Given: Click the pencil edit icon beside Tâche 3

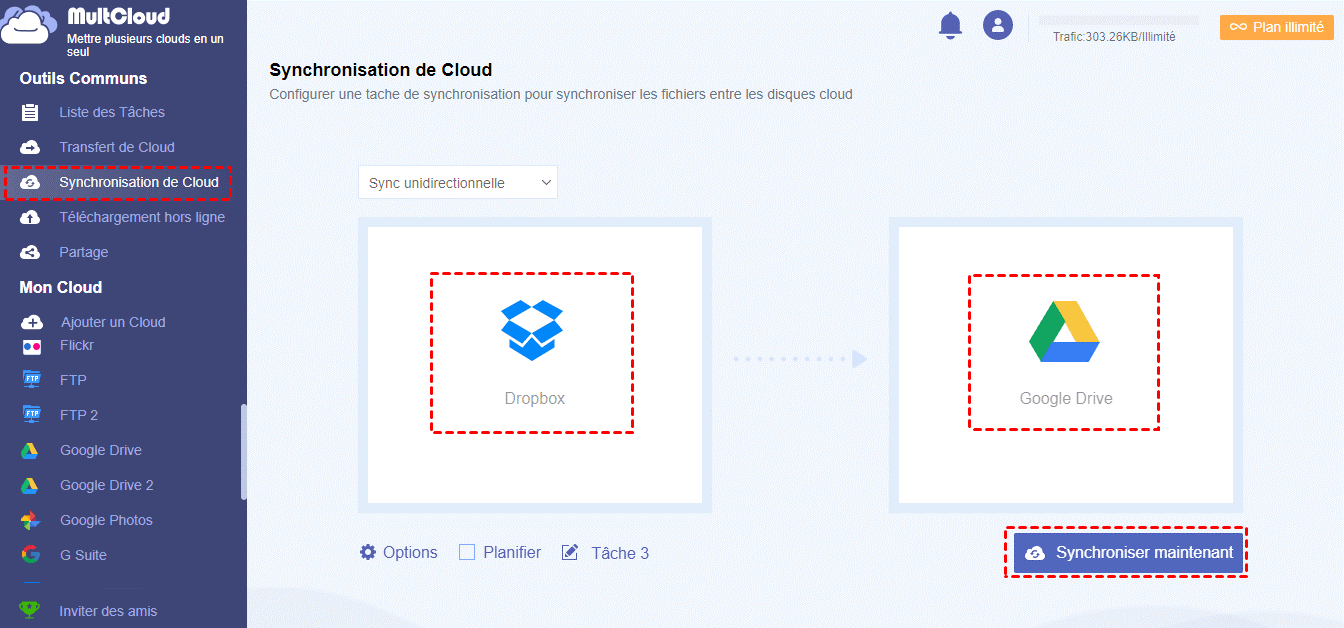Looking at the screenshot, I should point(570,552).
